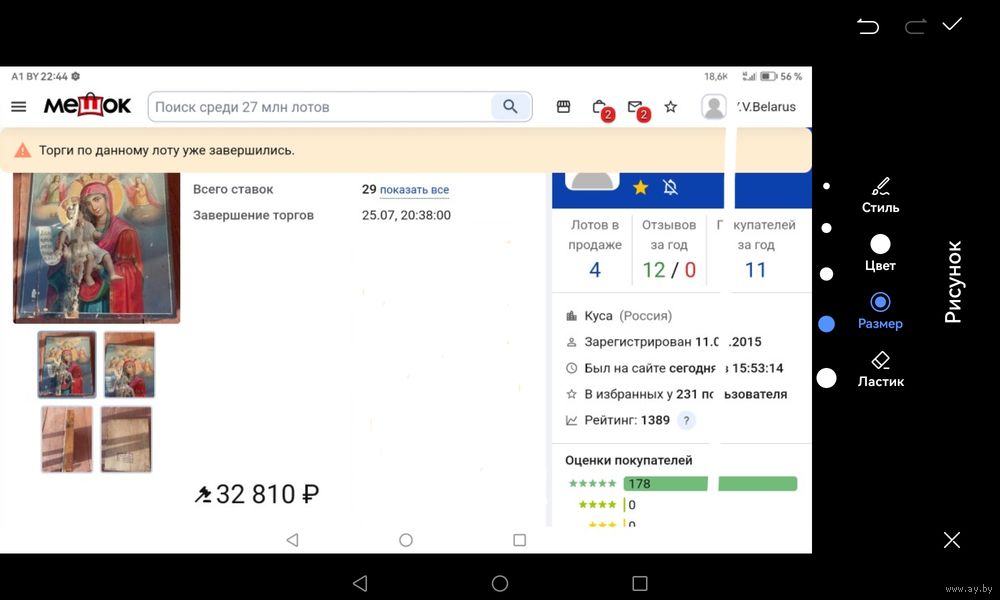Image resolution: width=1000 pixels, height=600 pixels.
Task: Choose the medium brush size dot
Action: tap(827, 274)
